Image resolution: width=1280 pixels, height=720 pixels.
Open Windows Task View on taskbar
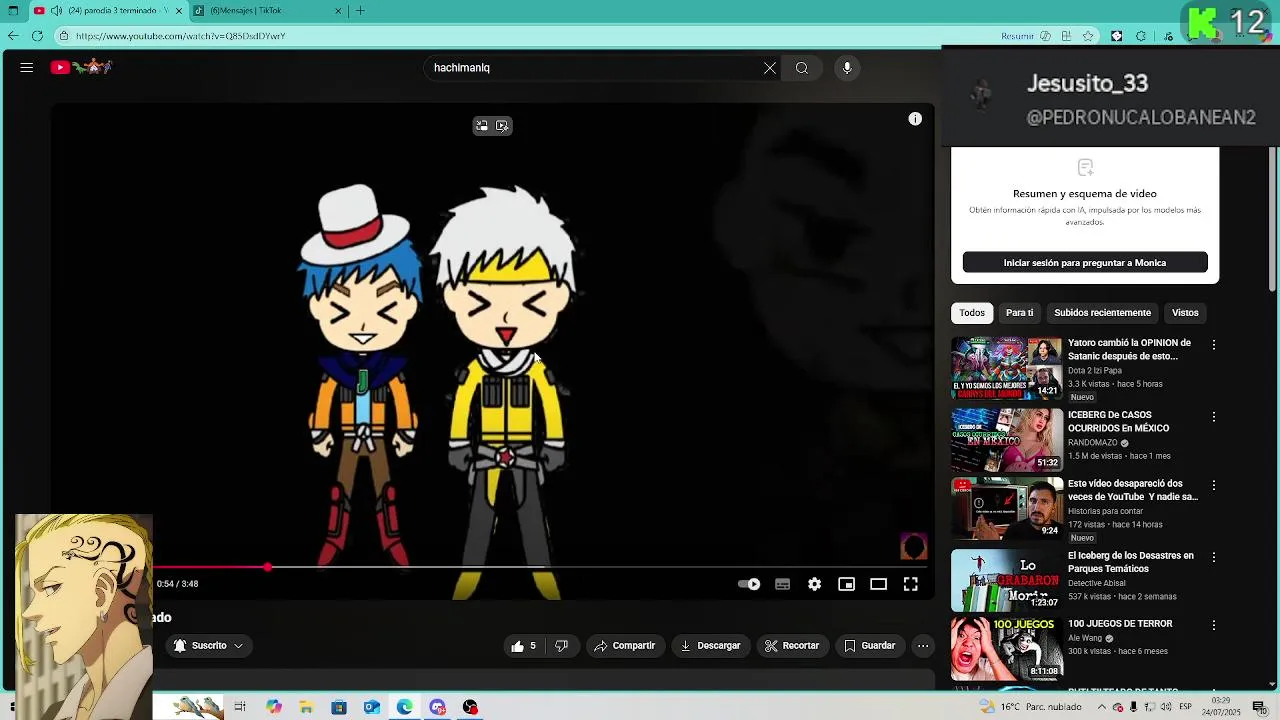(x=240, y=707)
